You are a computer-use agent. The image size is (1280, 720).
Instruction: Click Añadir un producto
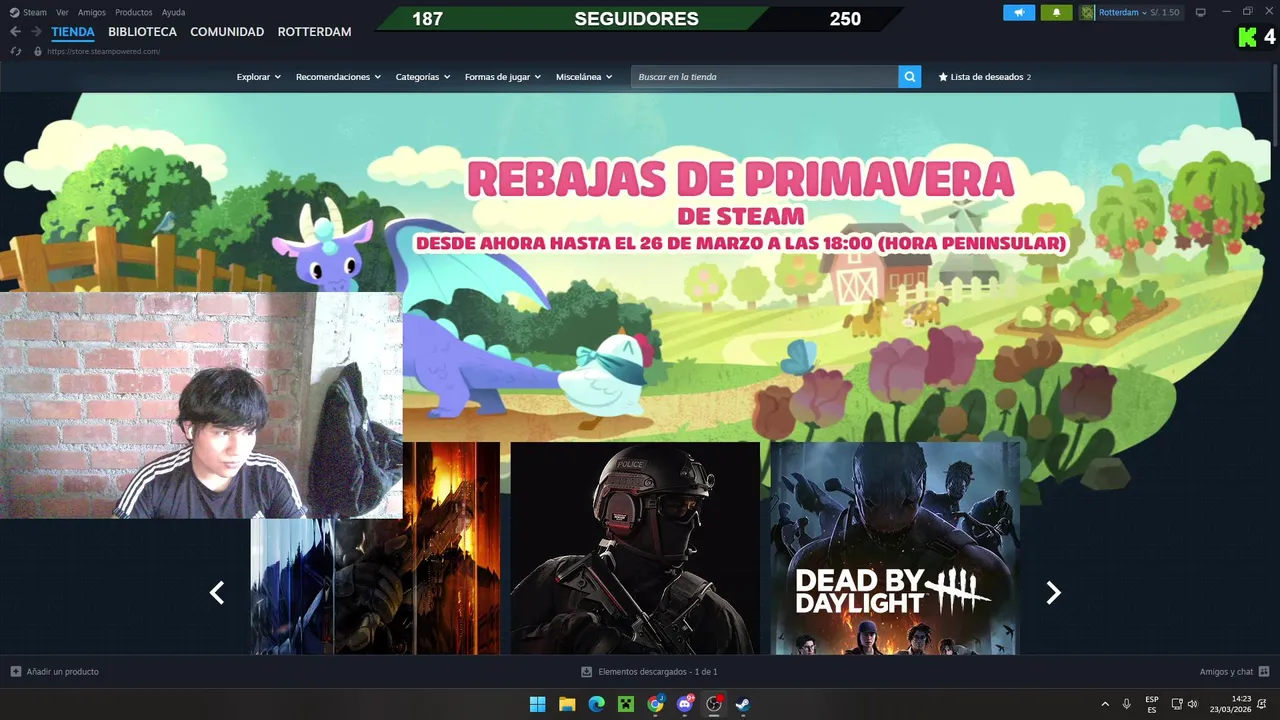tap(54, 672)
